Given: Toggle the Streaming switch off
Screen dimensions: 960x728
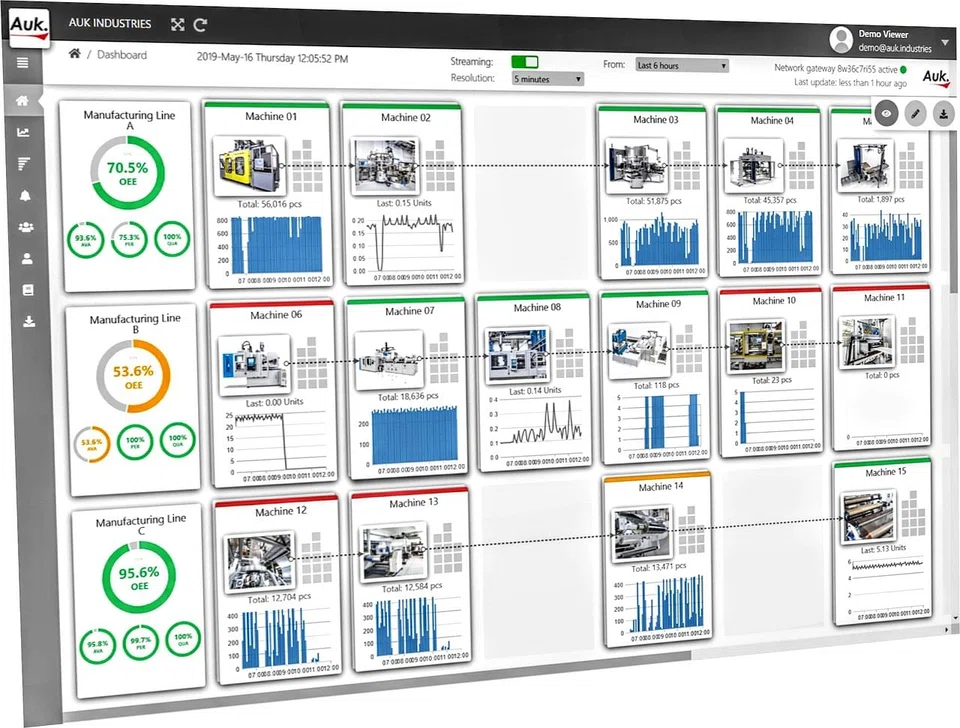Looking at the screenshot, I should 524,62.
